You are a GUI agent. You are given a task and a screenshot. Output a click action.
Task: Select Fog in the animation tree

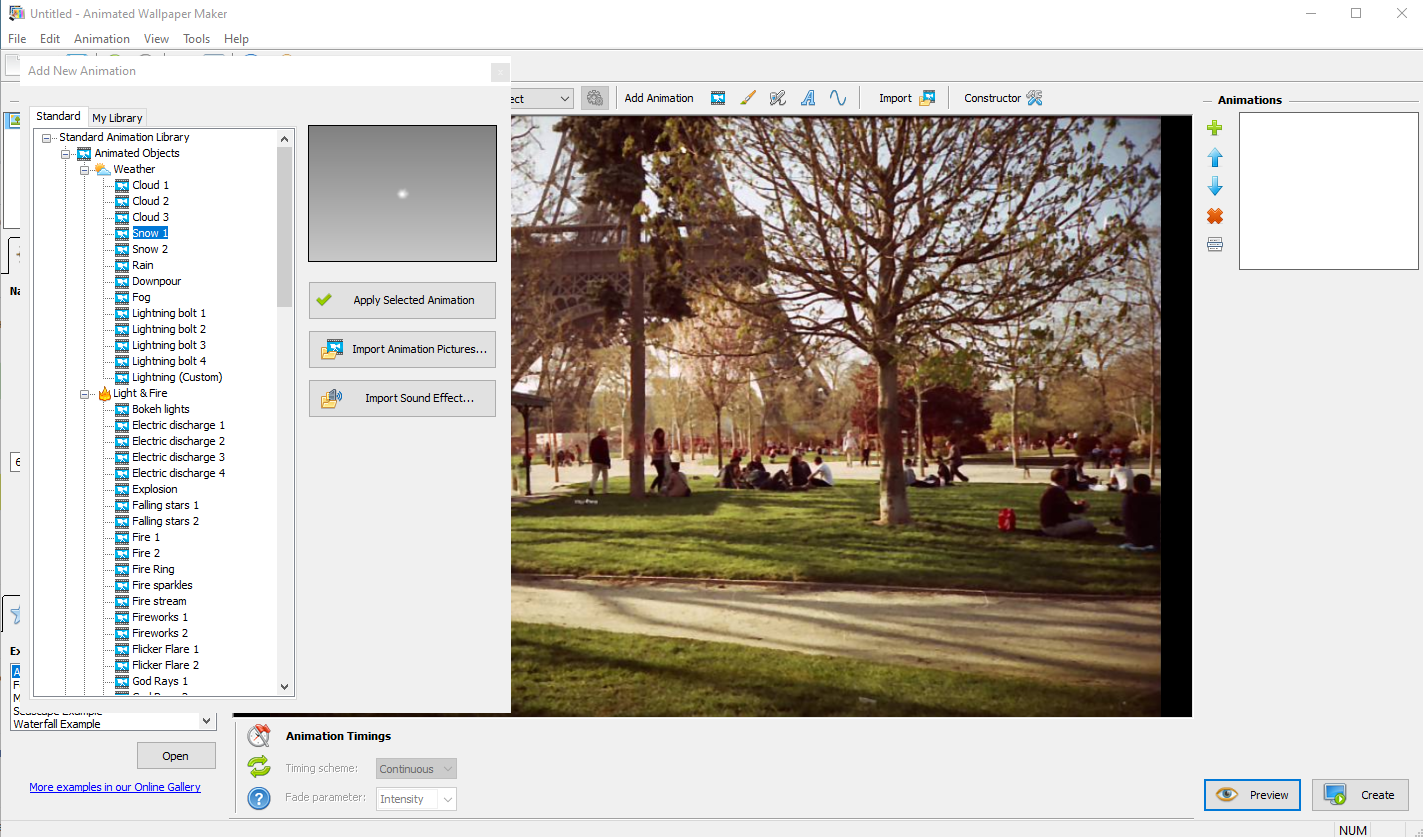(141, 297)
